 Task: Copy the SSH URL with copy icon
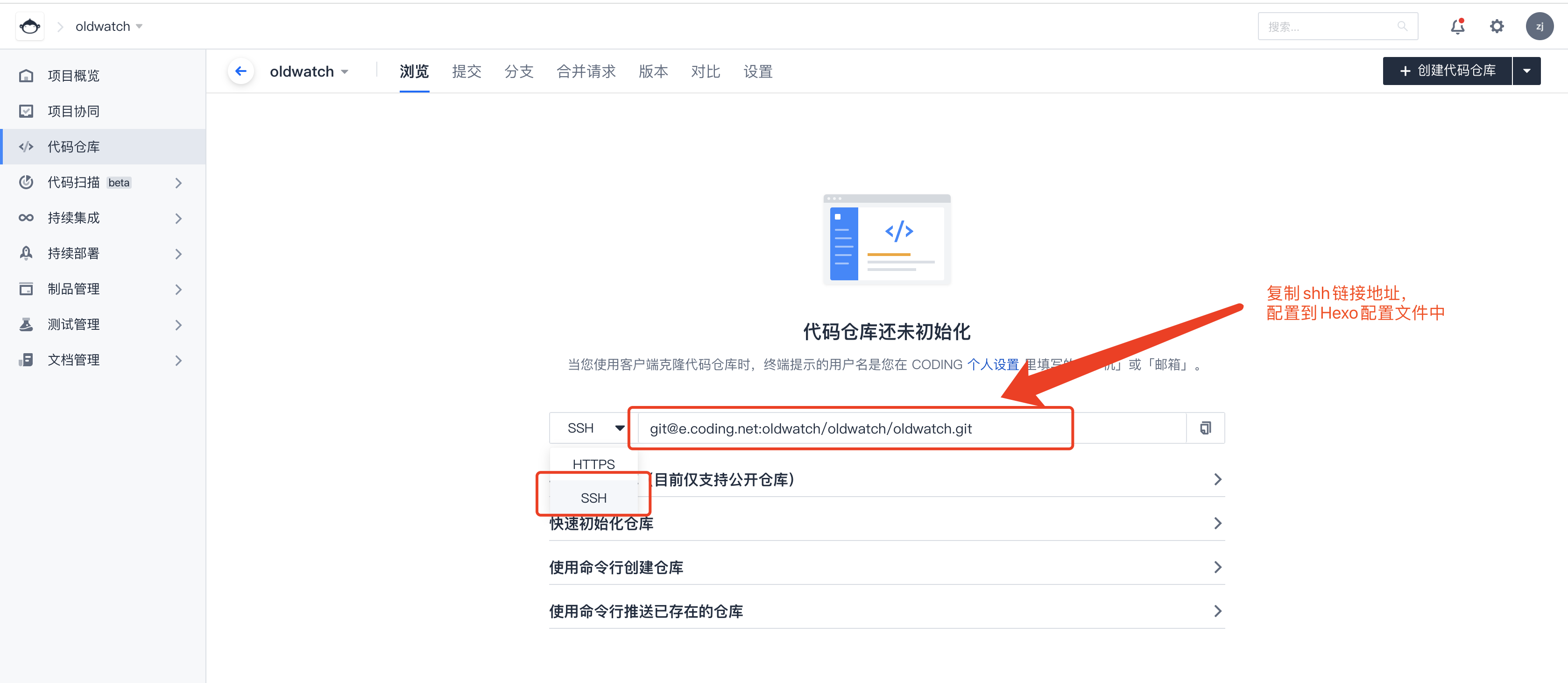[x=1205, y=428]
